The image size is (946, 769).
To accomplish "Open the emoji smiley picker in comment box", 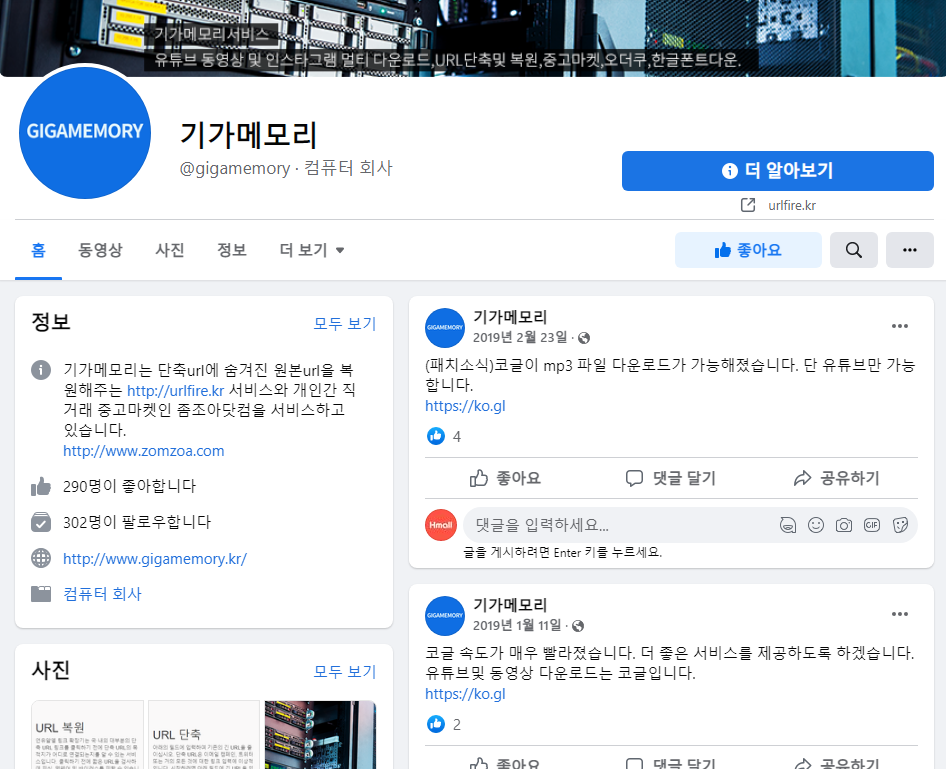I will 816,525.
